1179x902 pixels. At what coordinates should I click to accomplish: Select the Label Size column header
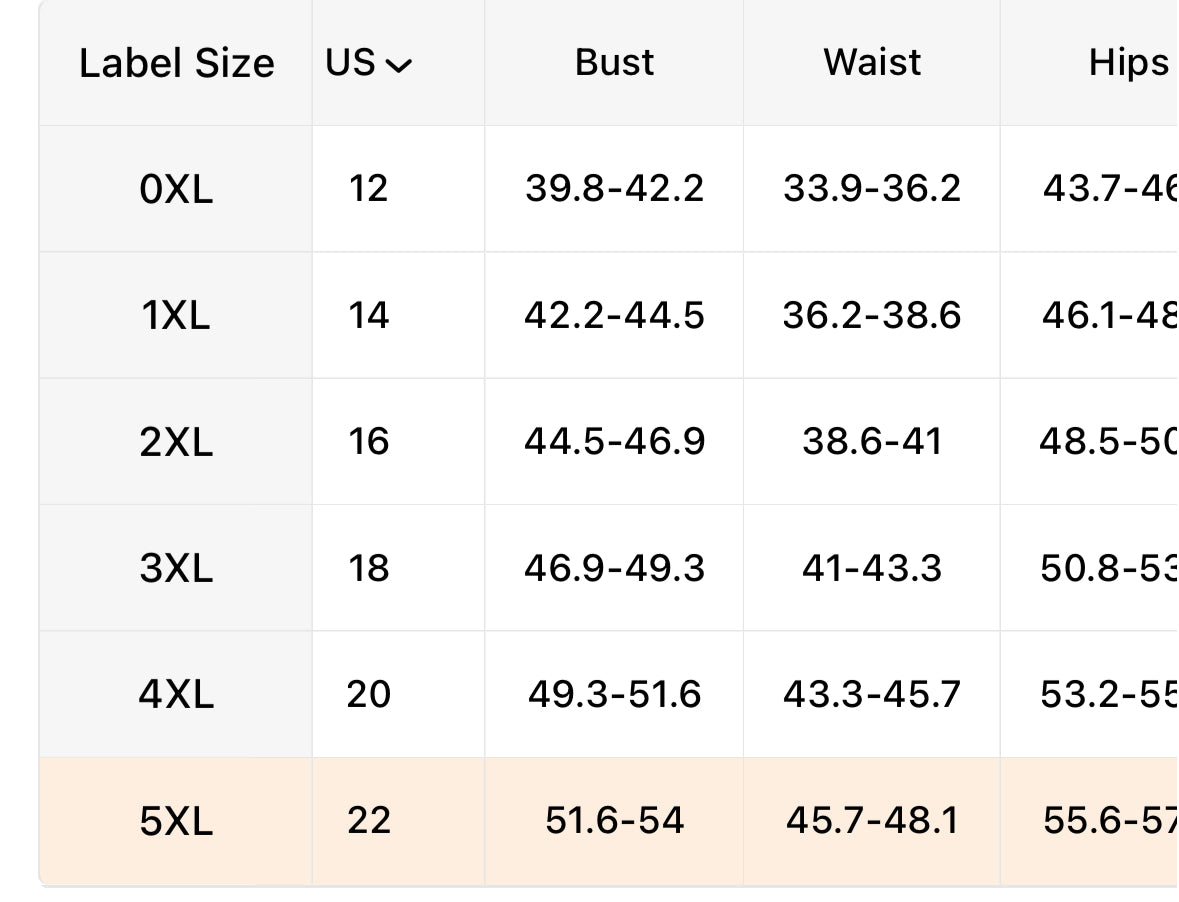[177, 63]
